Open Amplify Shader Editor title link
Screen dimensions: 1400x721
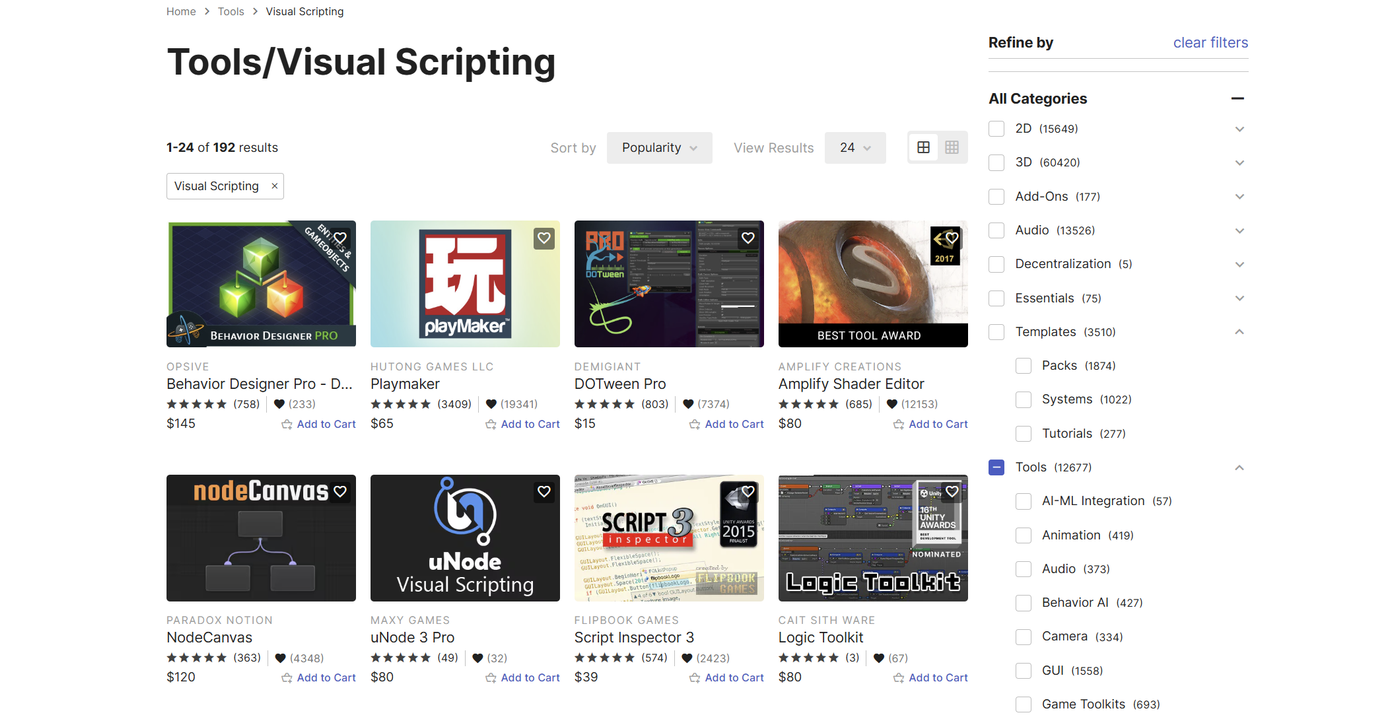click(x=851, y=384)
